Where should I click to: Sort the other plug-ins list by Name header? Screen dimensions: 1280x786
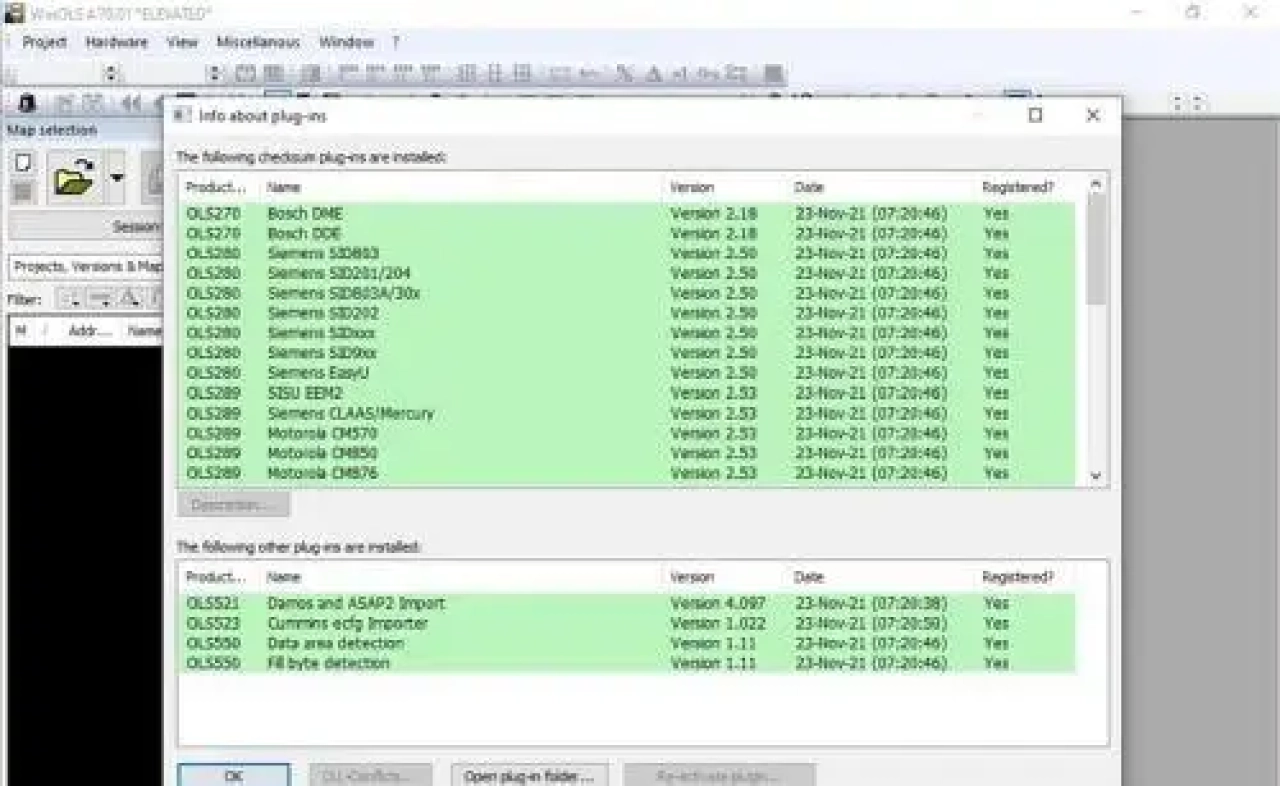[462, 577]
